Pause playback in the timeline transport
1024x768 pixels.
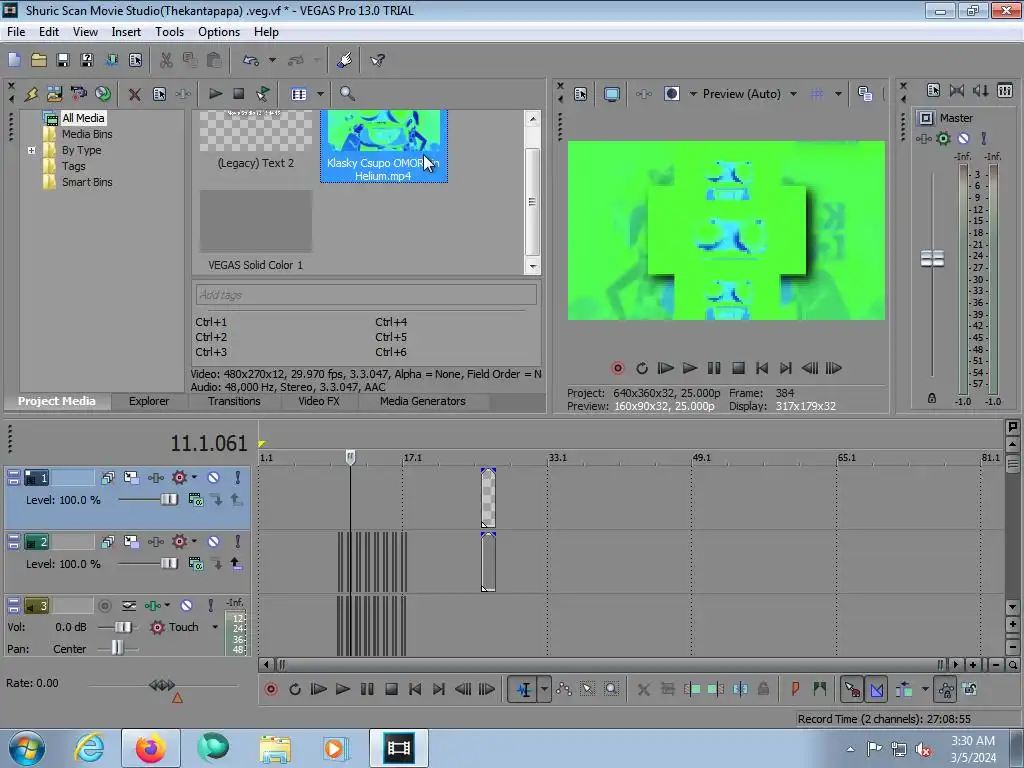coord(367,689)
